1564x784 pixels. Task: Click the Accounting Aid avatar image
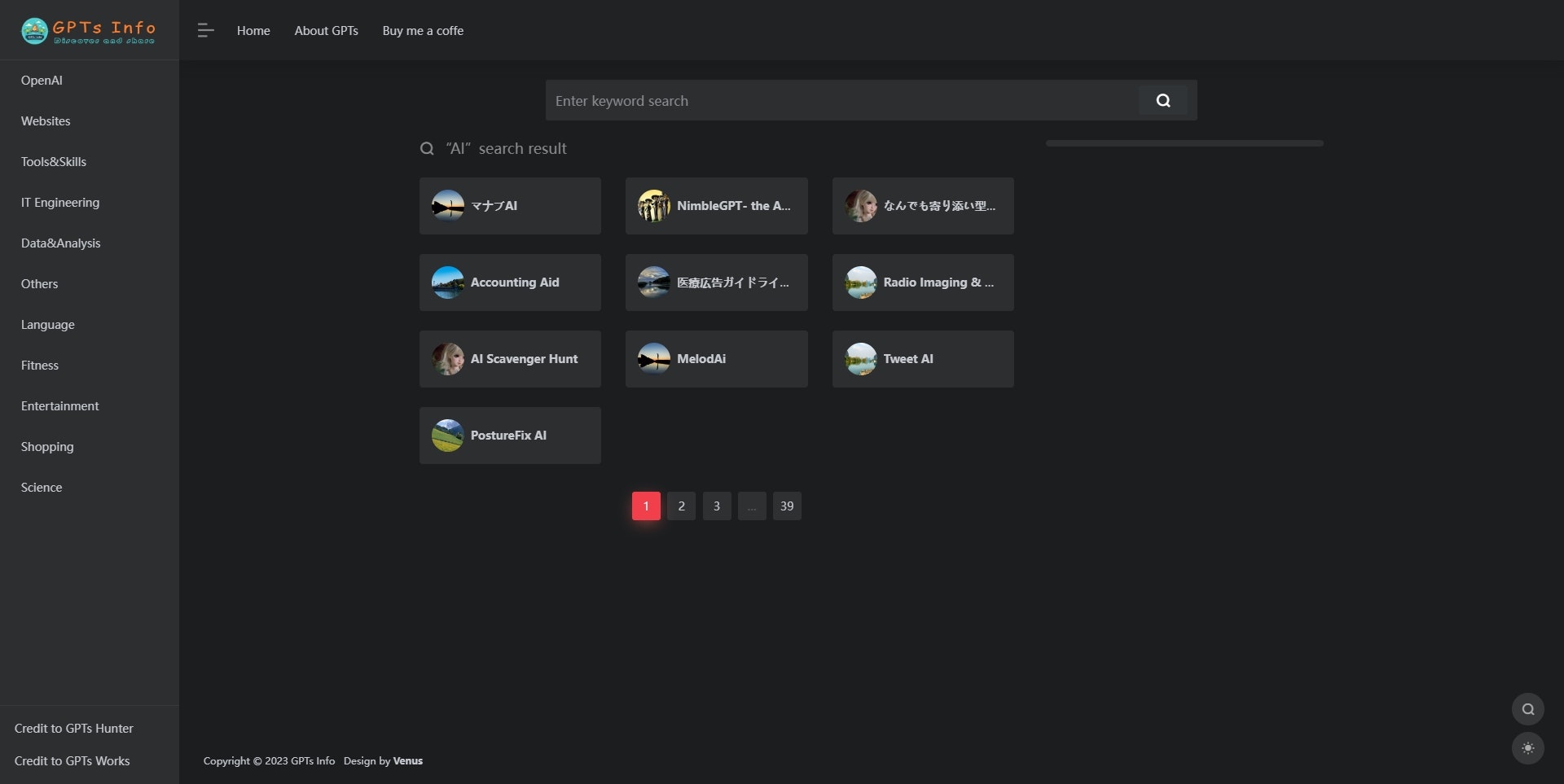point(448,283)
